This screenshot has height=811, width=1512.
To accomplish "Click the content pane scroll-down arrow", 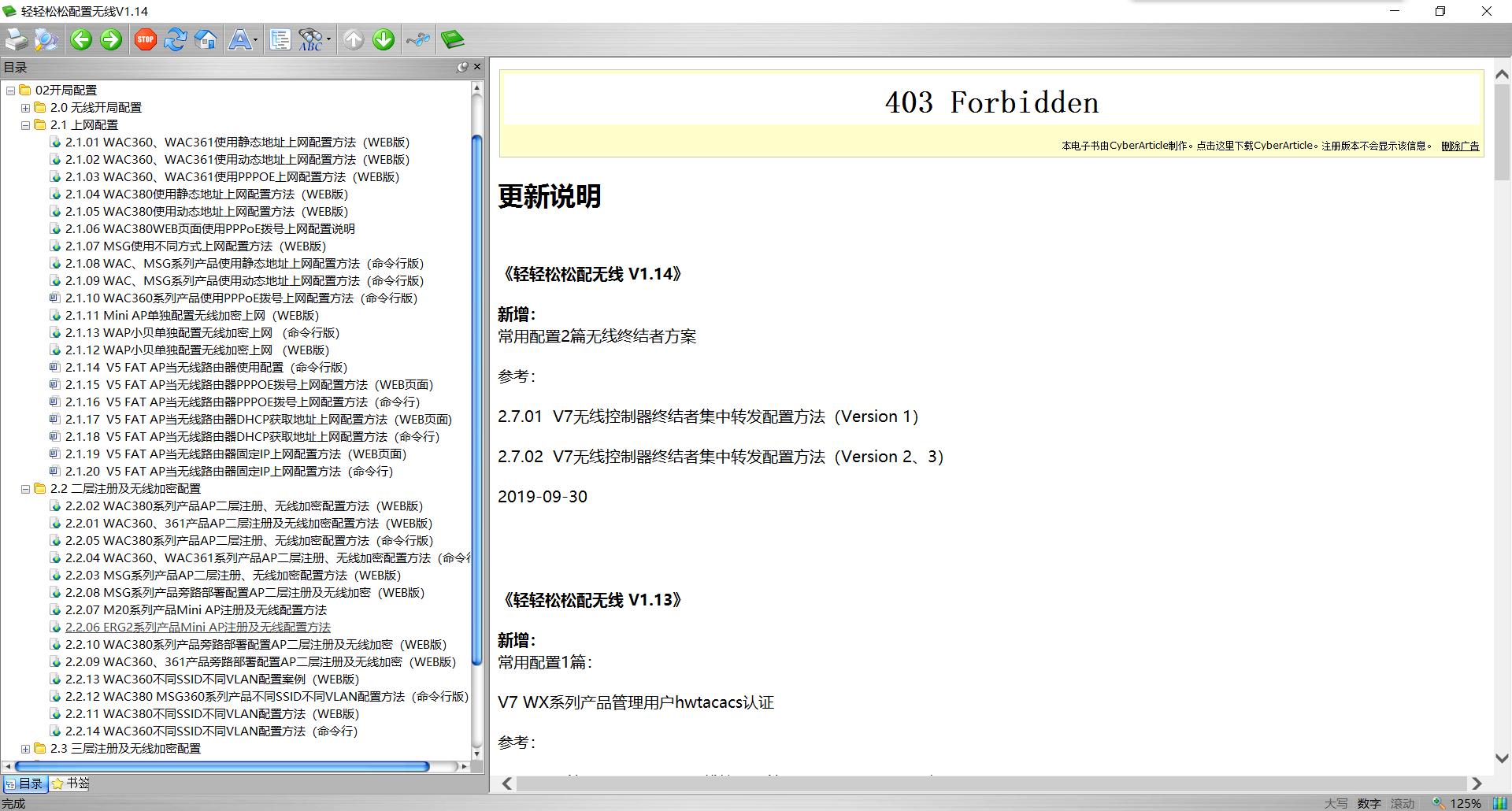I will [x=1502, y=758].
